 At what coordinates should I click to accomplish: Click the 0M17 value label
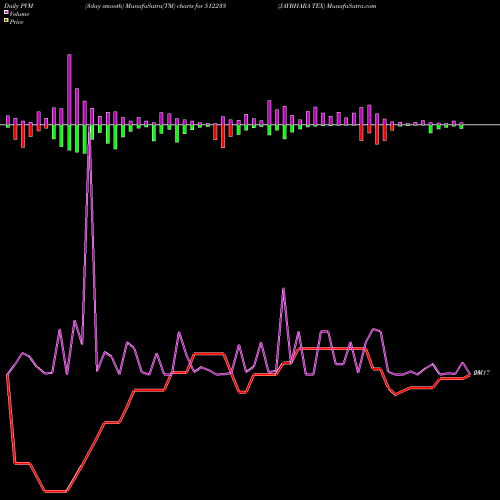[482, 373]
